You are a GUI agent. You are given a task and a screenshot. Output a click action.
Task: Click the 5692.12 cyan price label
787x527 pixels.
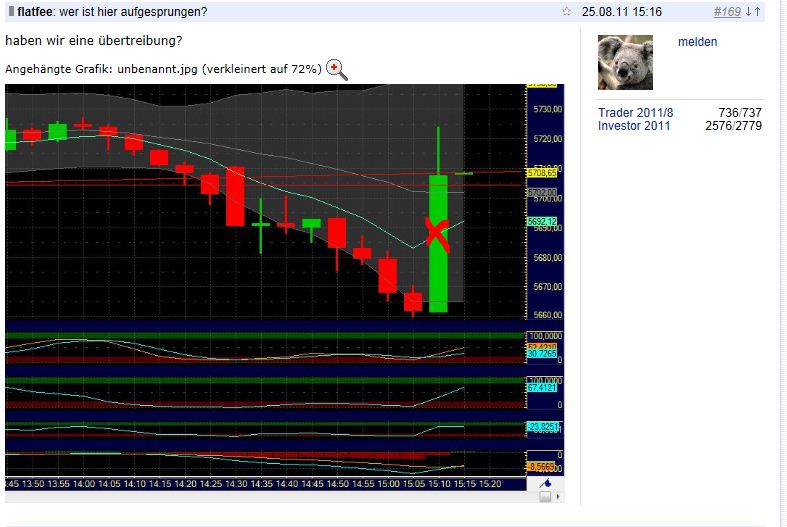click(541, 222)
